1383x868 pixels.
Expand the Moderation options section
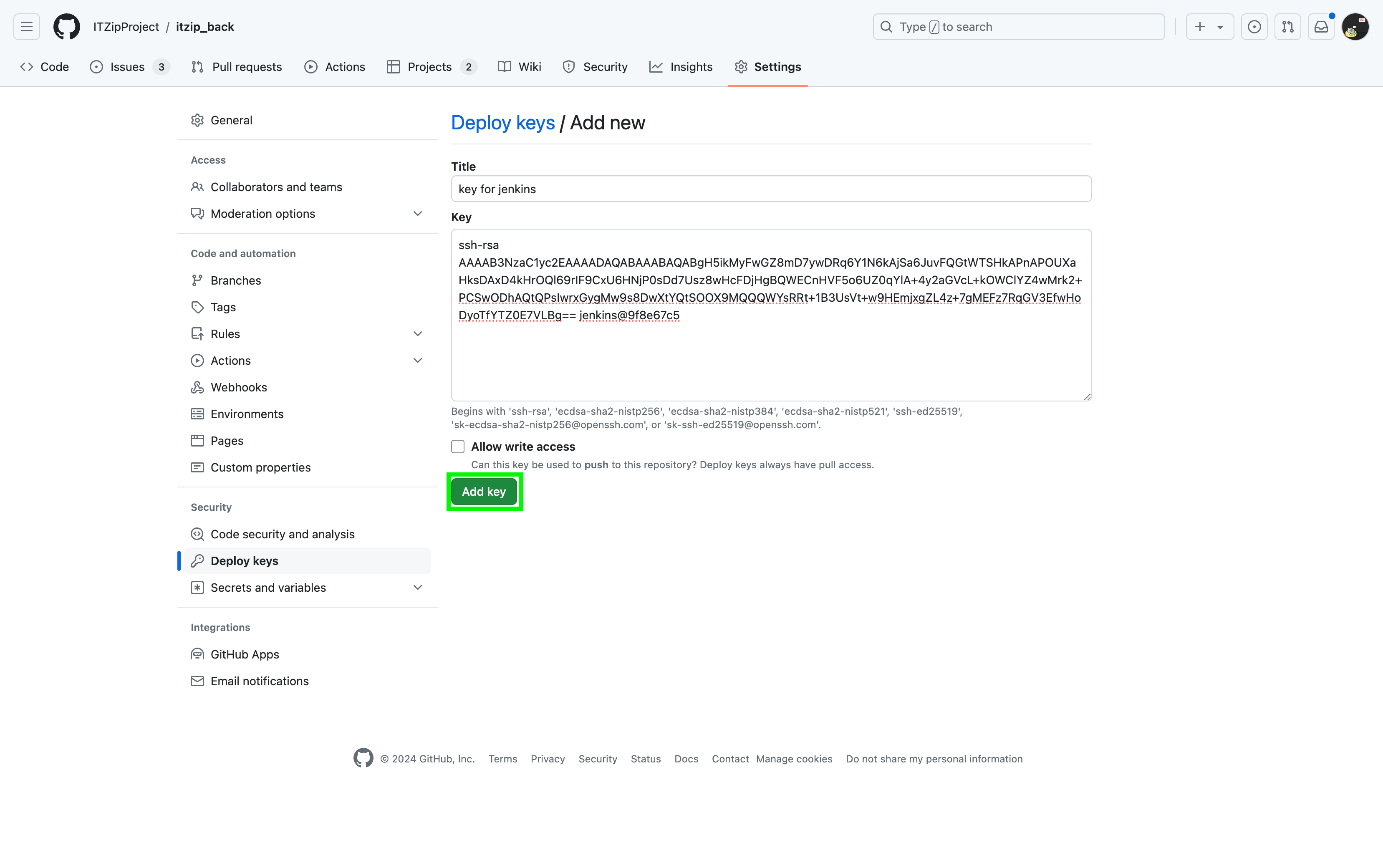point(417,214)
